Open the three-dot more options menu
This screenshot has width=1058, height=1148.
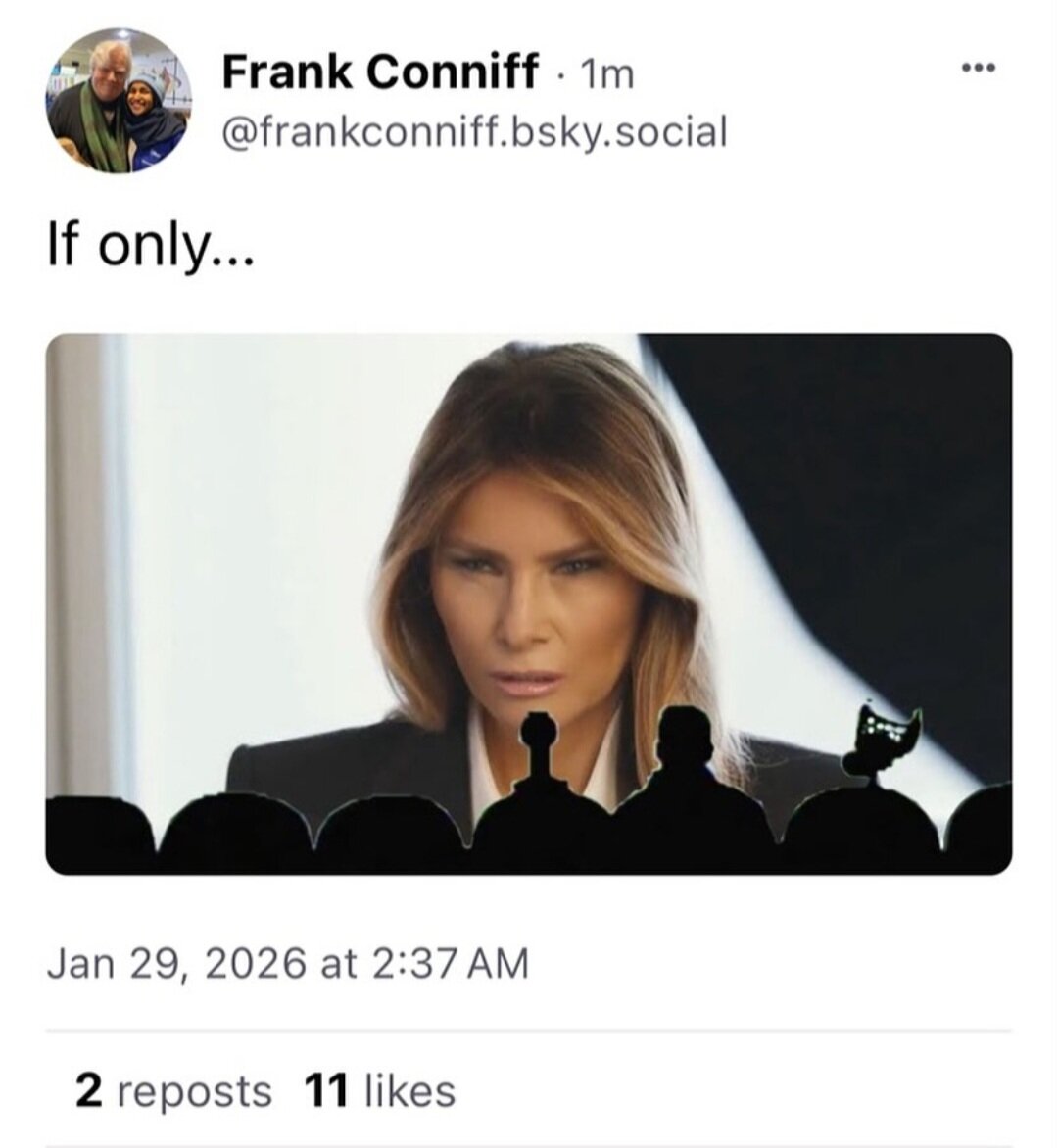pyautogui.click(x=978, y=68)
